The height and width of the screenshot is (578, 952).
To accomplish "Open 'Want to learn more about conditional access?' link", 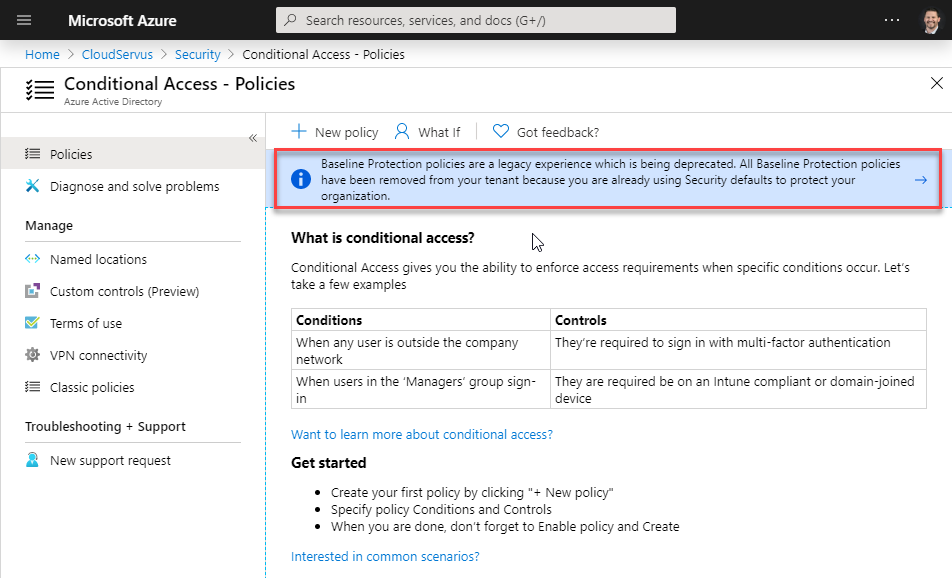I will 422,434.
